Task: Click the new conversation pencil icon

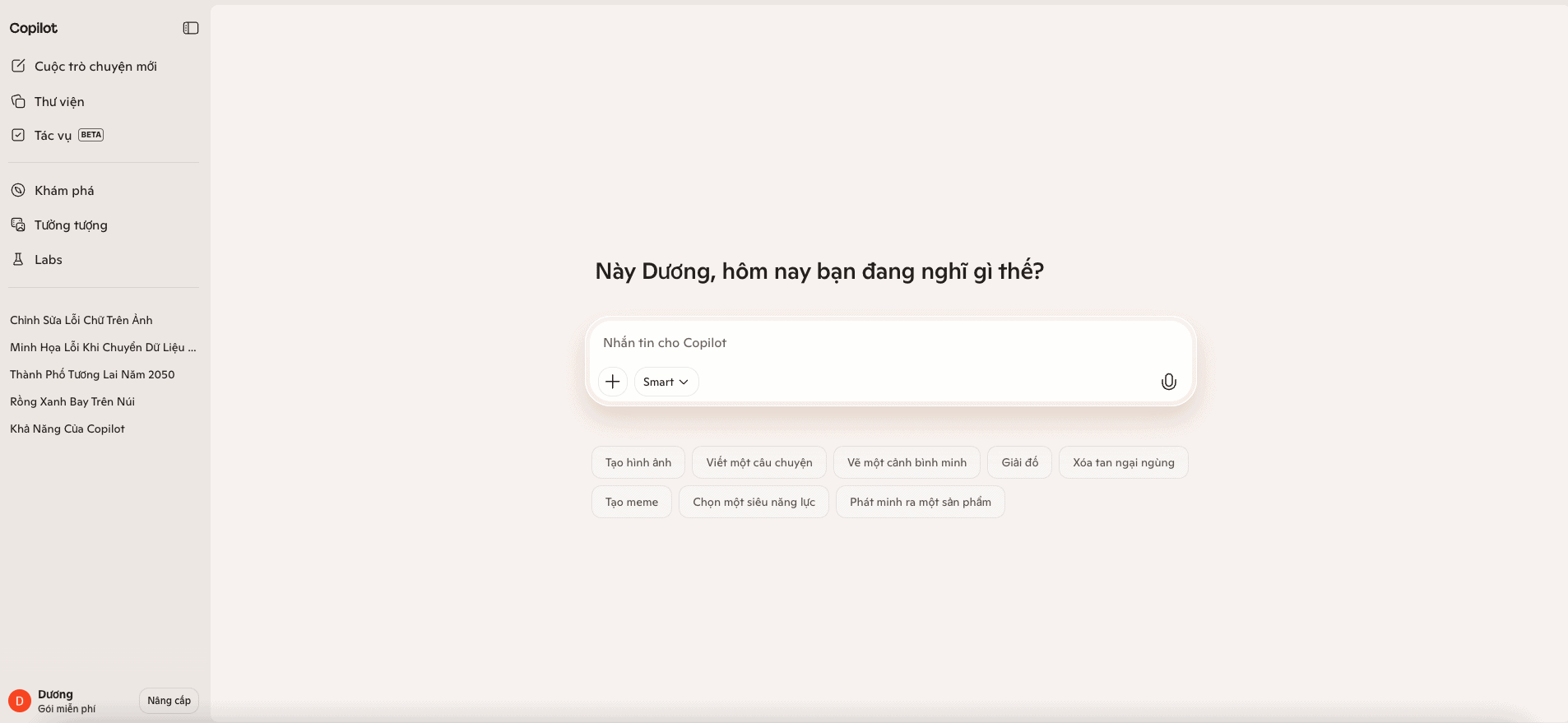Action: [18, 66]
